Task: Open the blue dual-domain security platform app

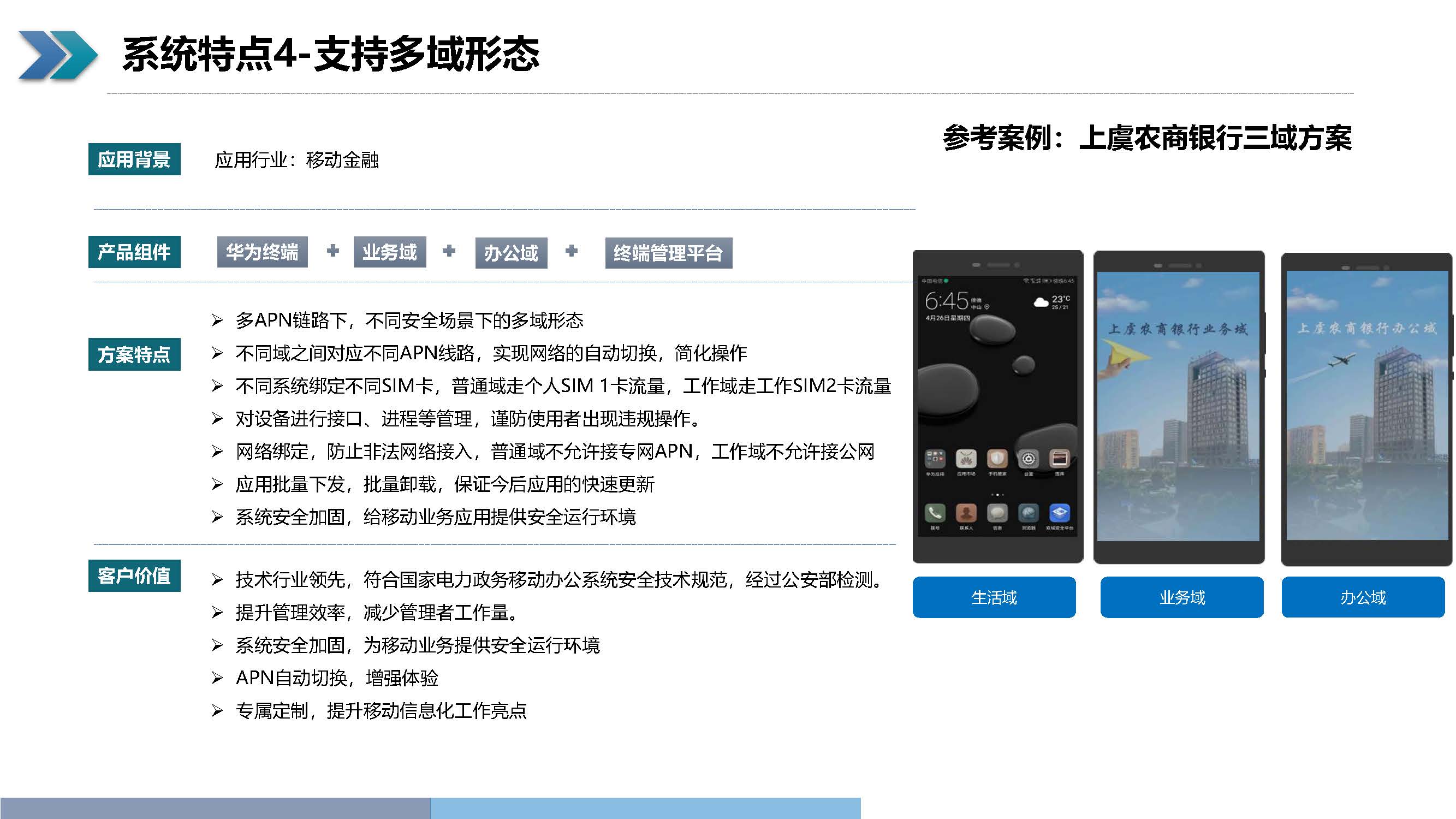Action: tap(1060, 513)
